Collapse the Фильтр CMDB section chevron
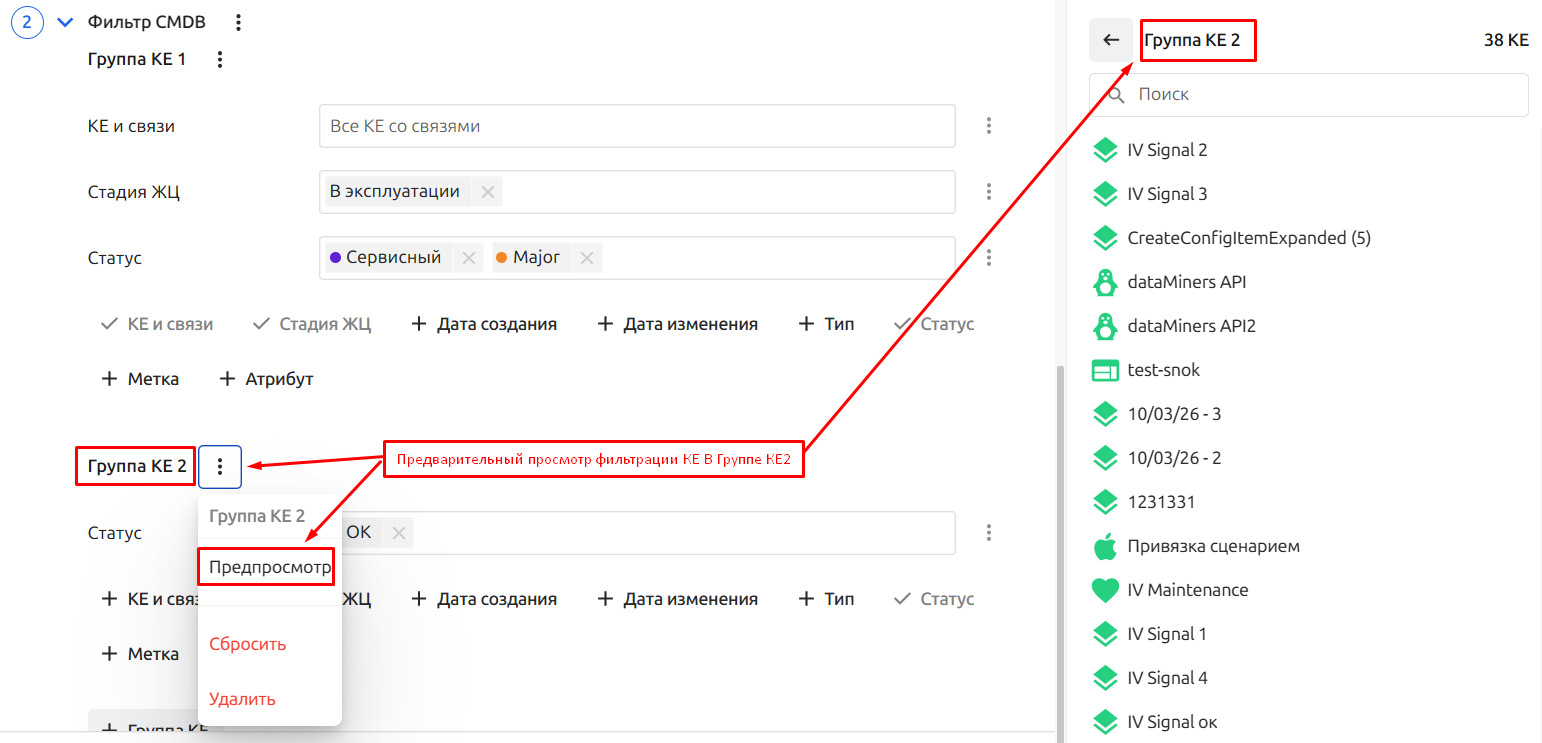Screen dimensions: 1542x743 click(66, 22)
